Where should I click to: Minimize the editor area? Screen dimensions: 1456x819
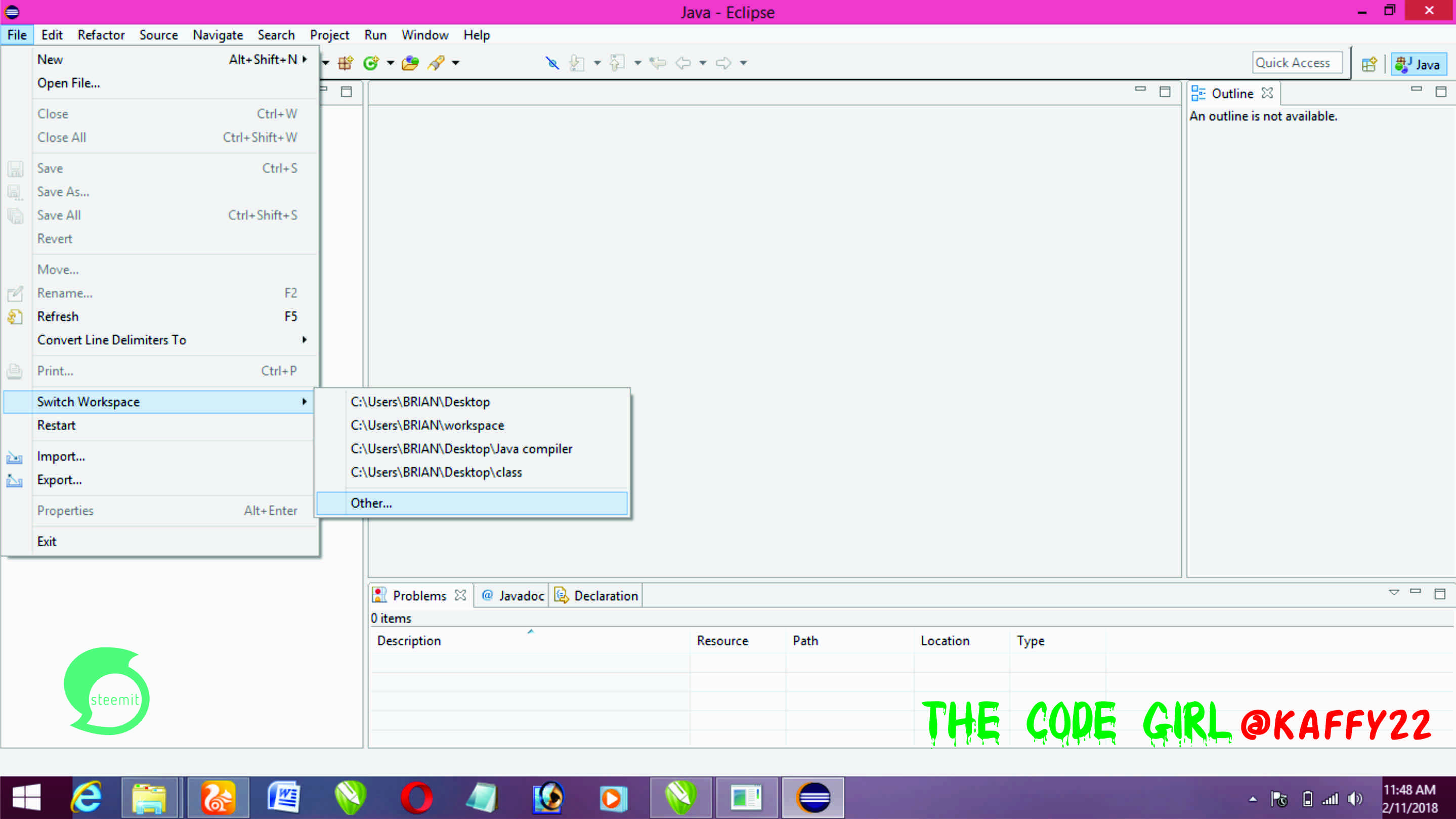click(1140, 89)
